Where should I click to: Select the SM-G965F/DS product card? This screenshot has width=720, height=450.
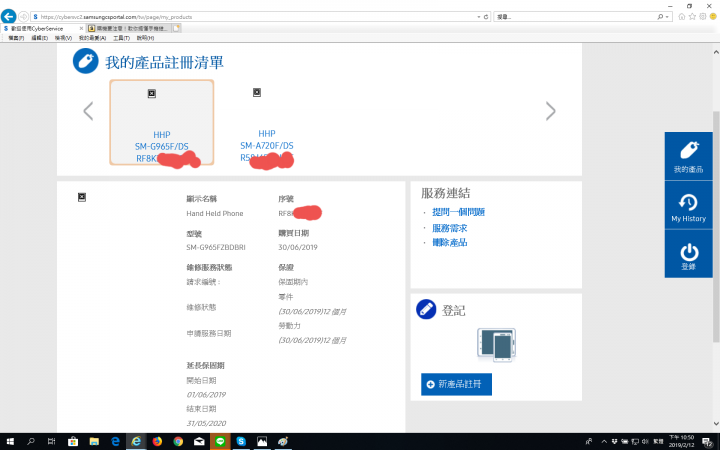pyautogui.click(x=162, y=122)
